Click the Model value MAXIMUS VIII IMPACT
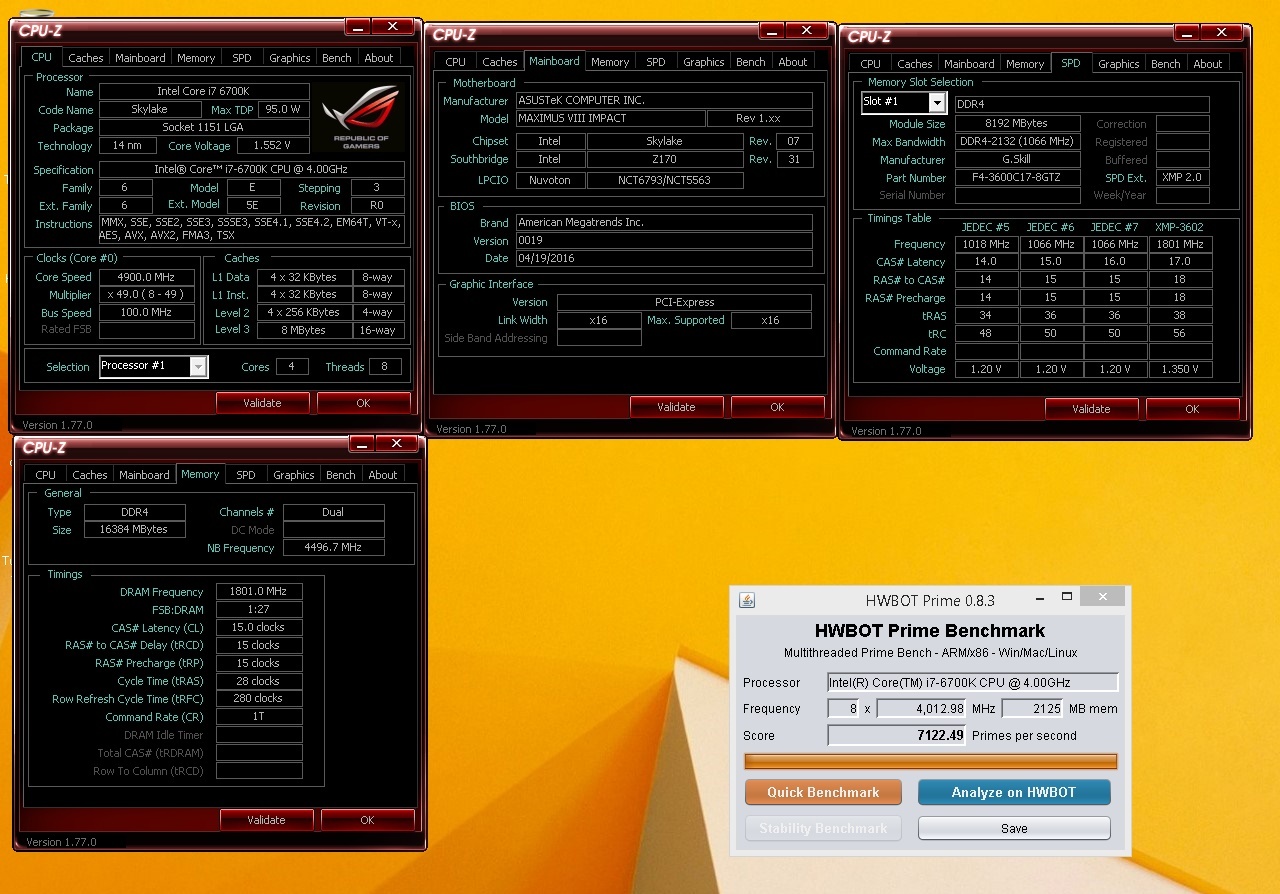 coord(609,118)
